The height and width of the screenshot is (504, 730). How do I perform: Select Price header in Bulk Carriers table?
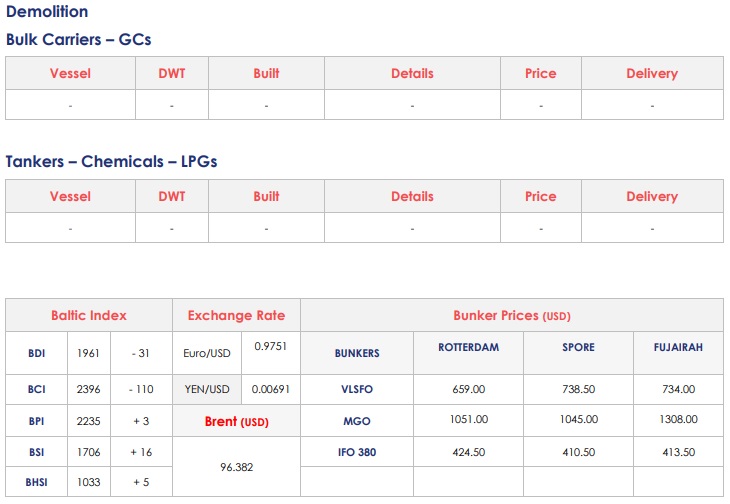[540, 74]
